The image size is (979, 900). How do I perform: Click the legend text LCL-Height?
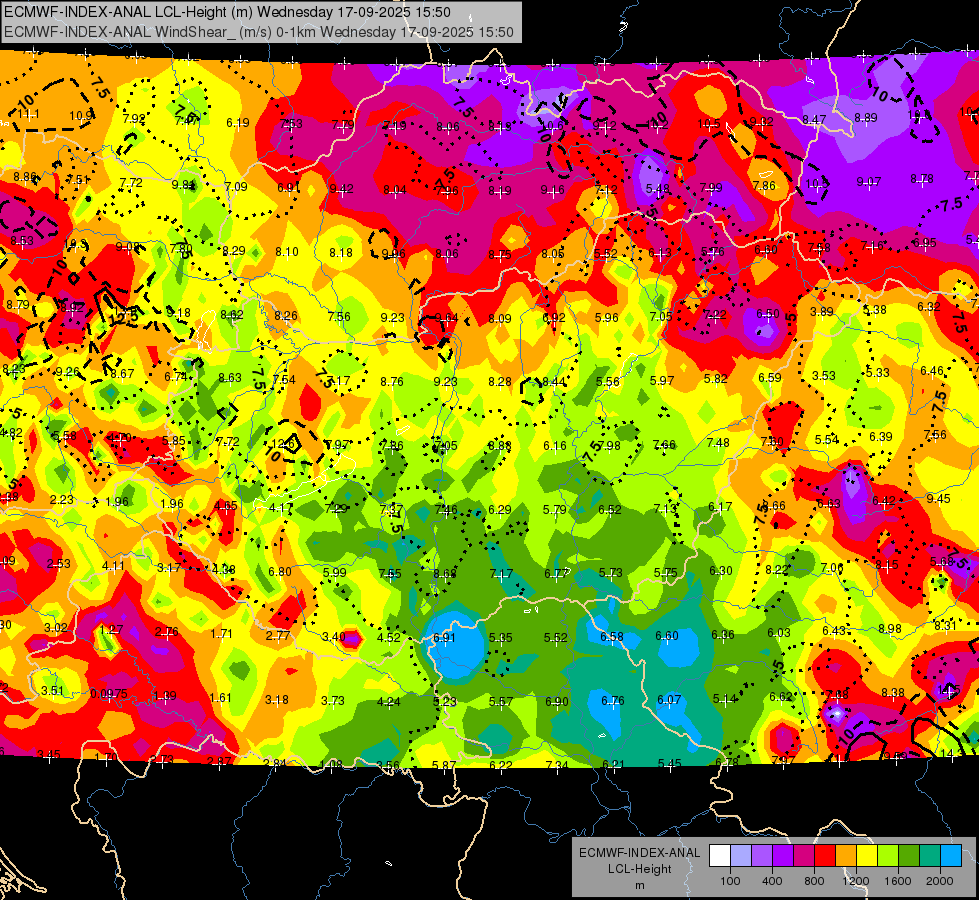(x=639, y=869)
